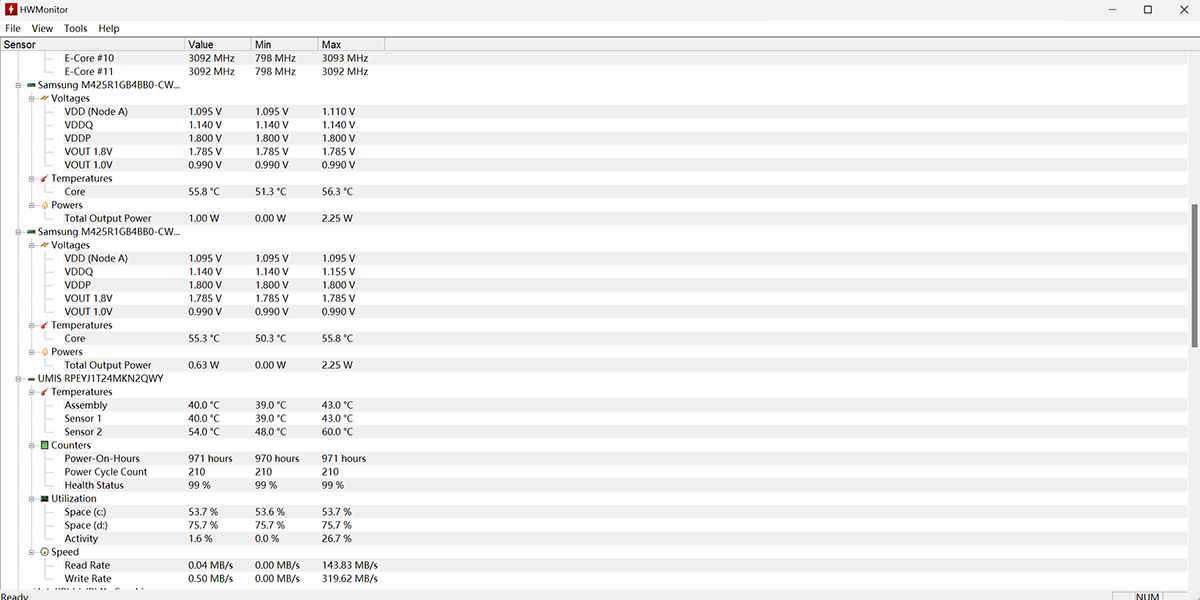Viewport: 1200px width, 600px height.
Task: Click the Max column header
Action: tap(350, 44)
